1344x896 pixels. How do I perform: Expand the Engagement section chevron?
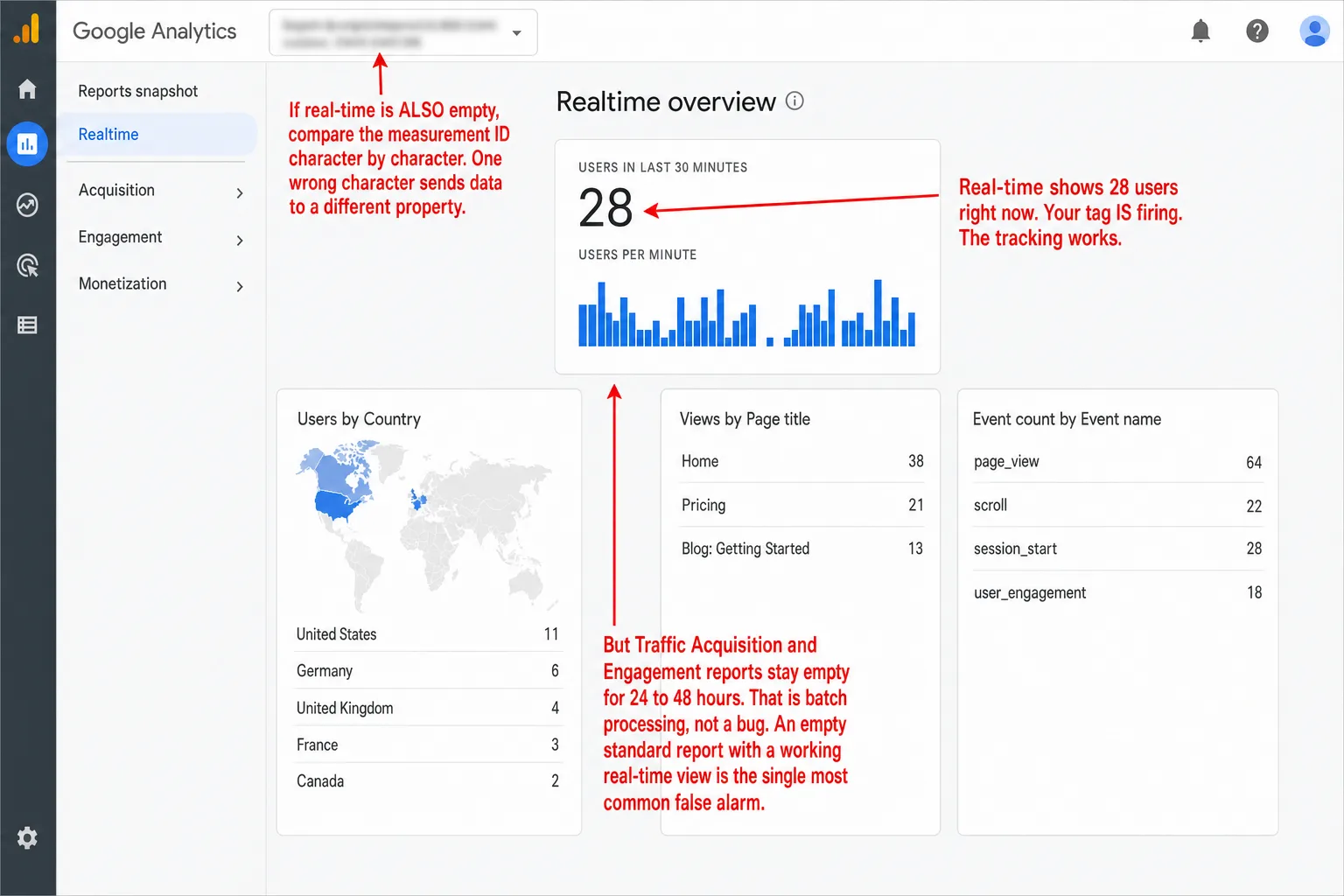[x=240, y=240]
